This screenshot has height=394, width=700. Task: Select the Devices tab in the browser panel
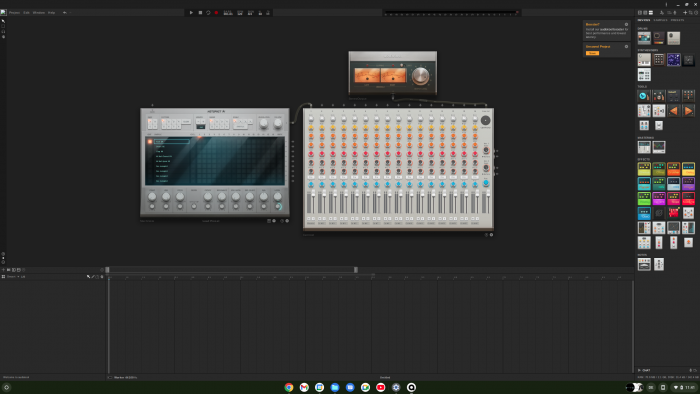click(x=644, y=20)
